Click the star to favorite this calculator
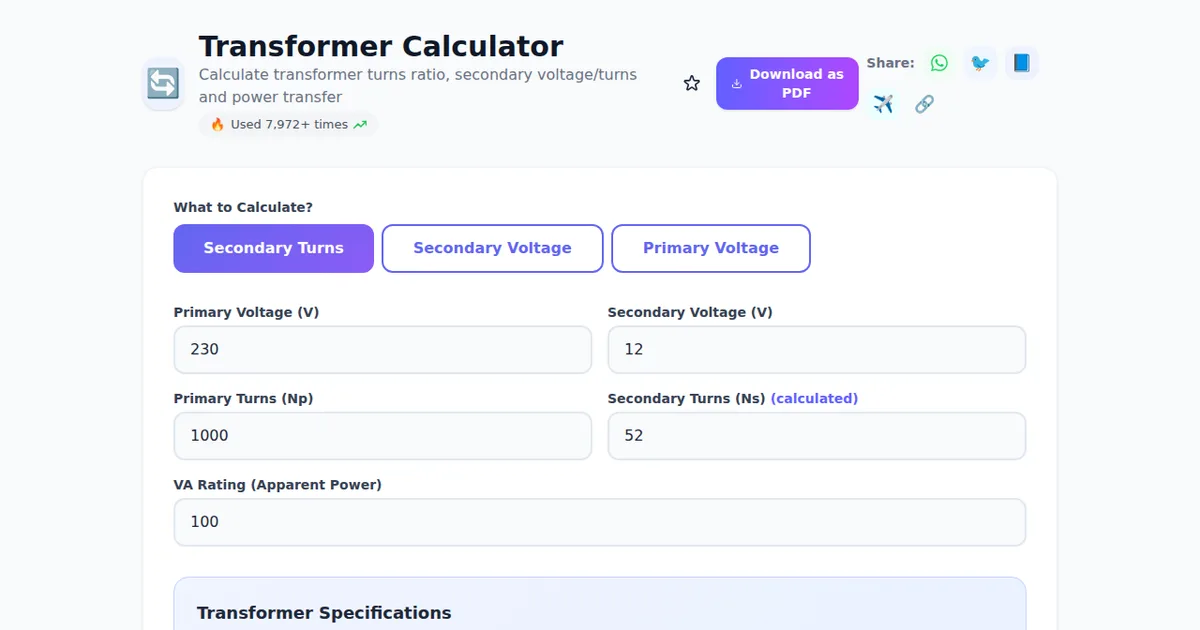1200x630 pixels. pyautogui.click(x=691, y=83)
